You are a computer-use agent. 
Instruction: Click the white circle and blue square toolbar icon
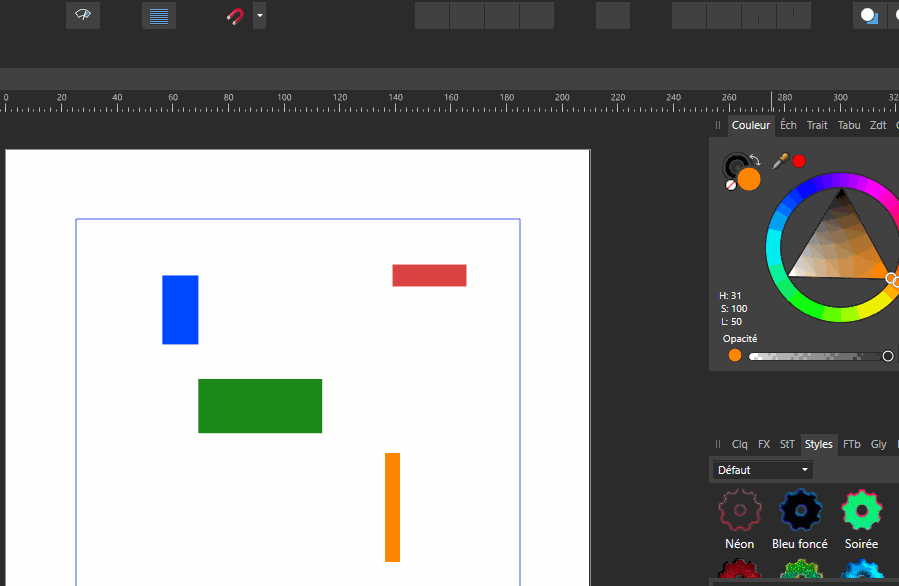(869, 15)
